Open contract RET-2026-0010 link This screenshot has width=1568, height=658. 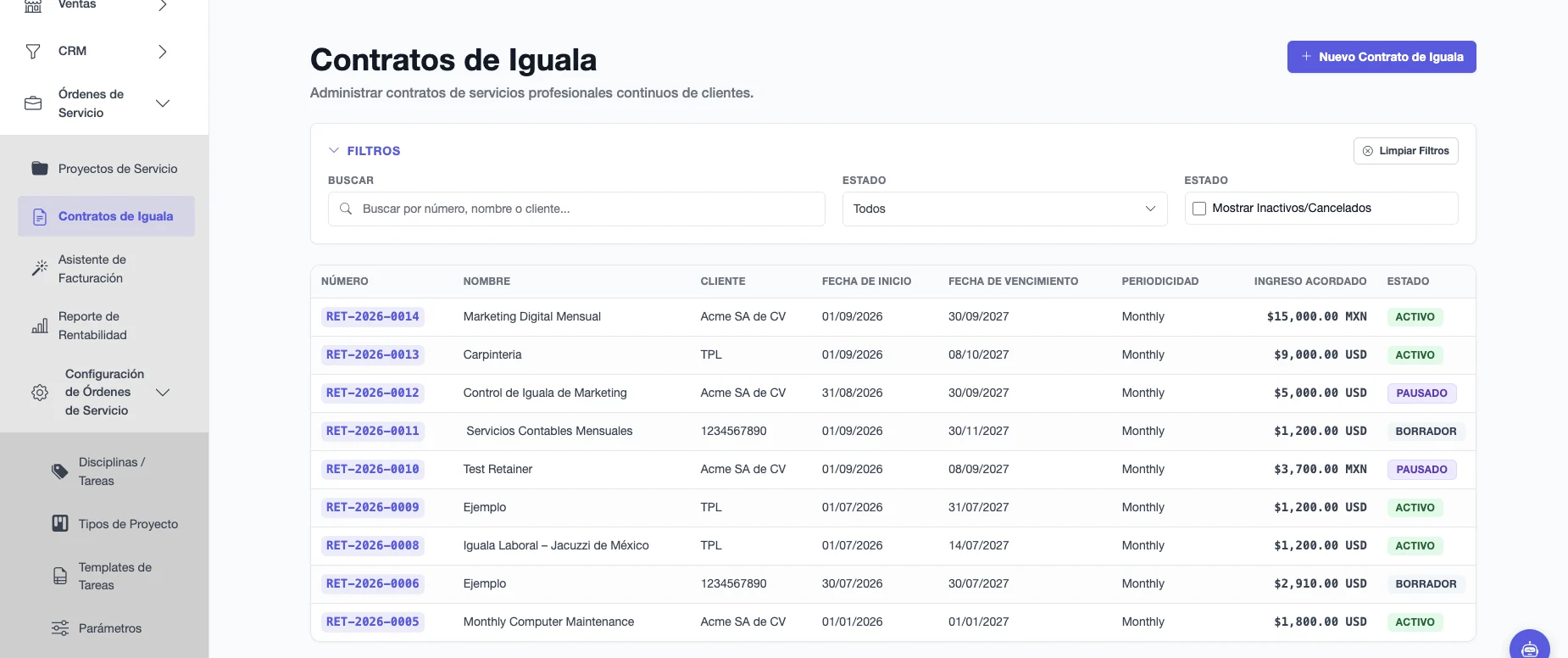[373, 470]
